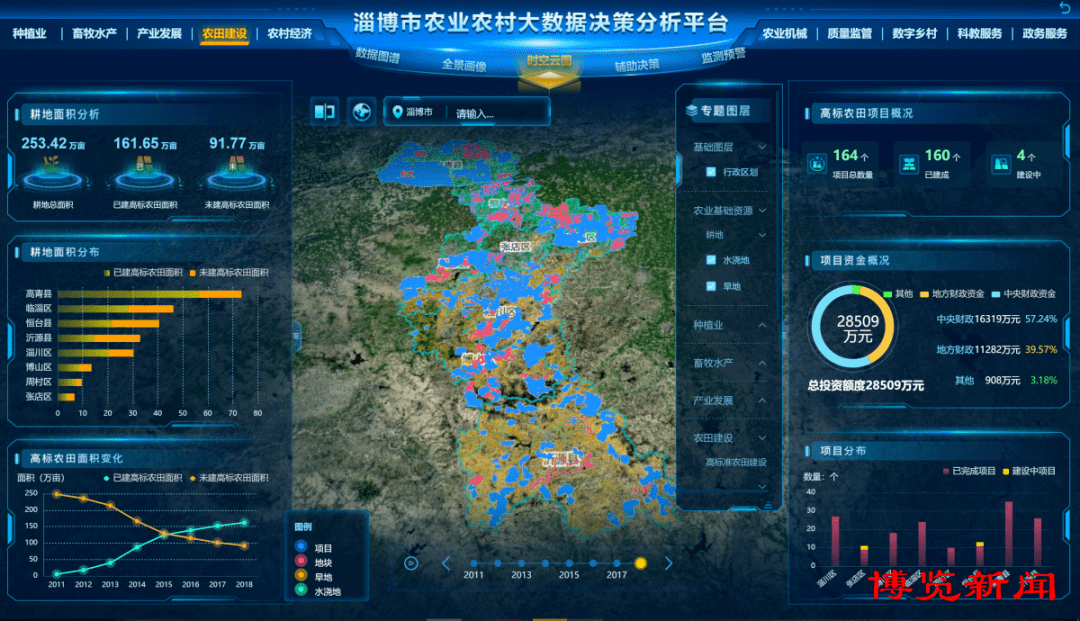
Task: Click the 项目总数量 icon showing 164
Action: coord(817,162)
